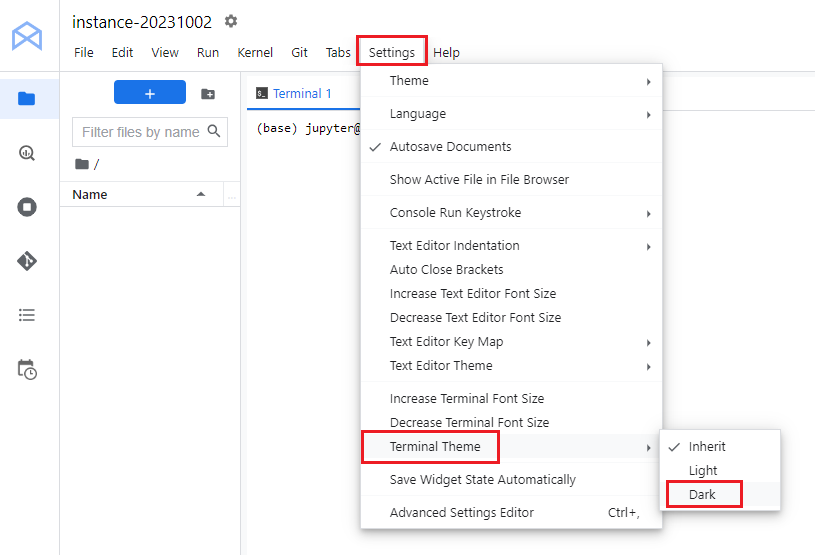Open the Git sidebar panel icon

point(27,261)
